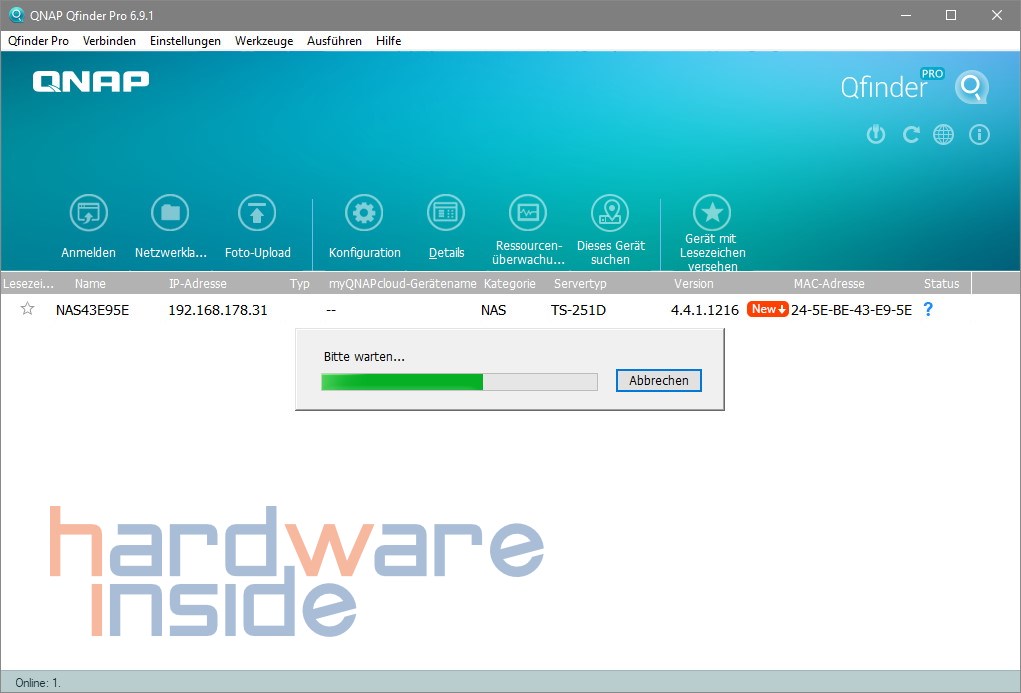Screen dimensions: 1021x693
Task: Sort by Status column header
Action: coord(941,284)
